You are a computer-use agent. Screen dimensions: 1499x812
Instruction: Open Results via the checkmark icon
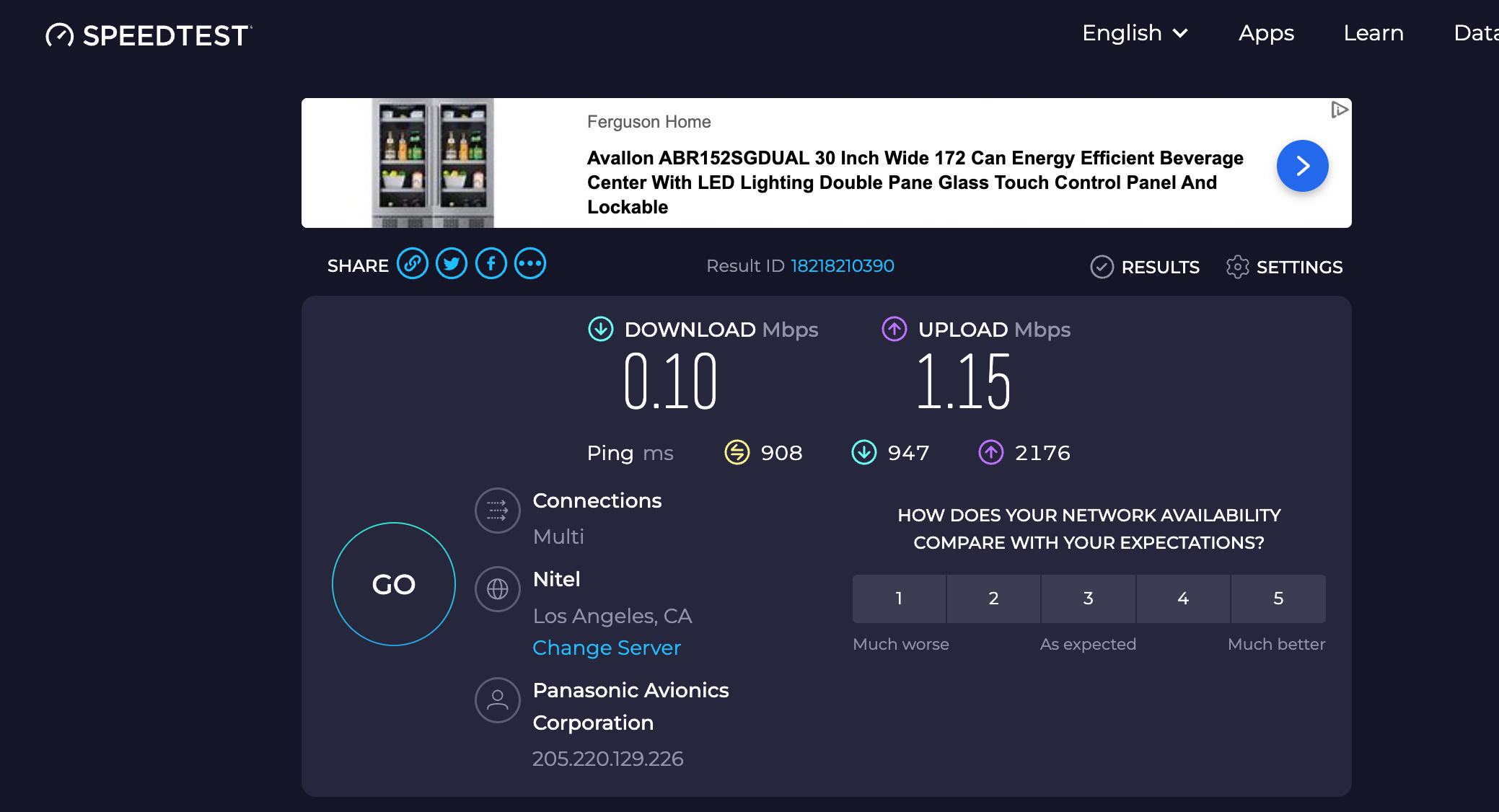pos(1102,267)
